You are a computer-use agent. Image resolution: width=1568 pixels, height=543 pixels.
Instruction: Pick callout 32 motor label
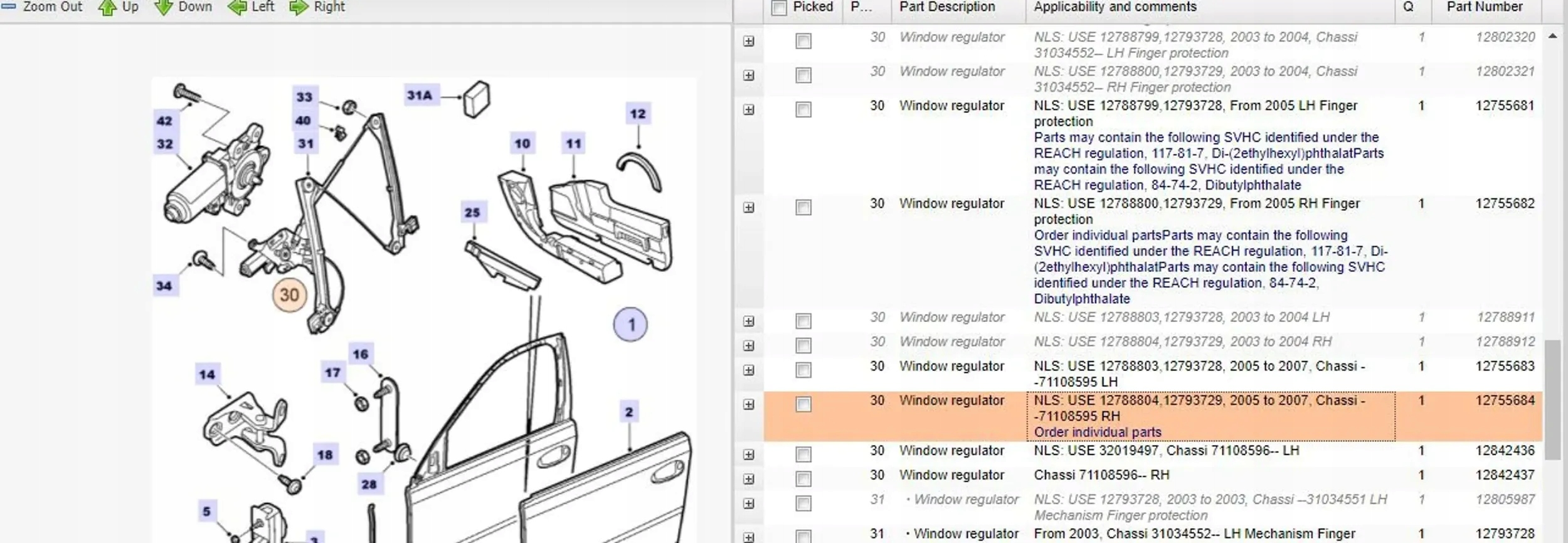[x=164, y=144]
